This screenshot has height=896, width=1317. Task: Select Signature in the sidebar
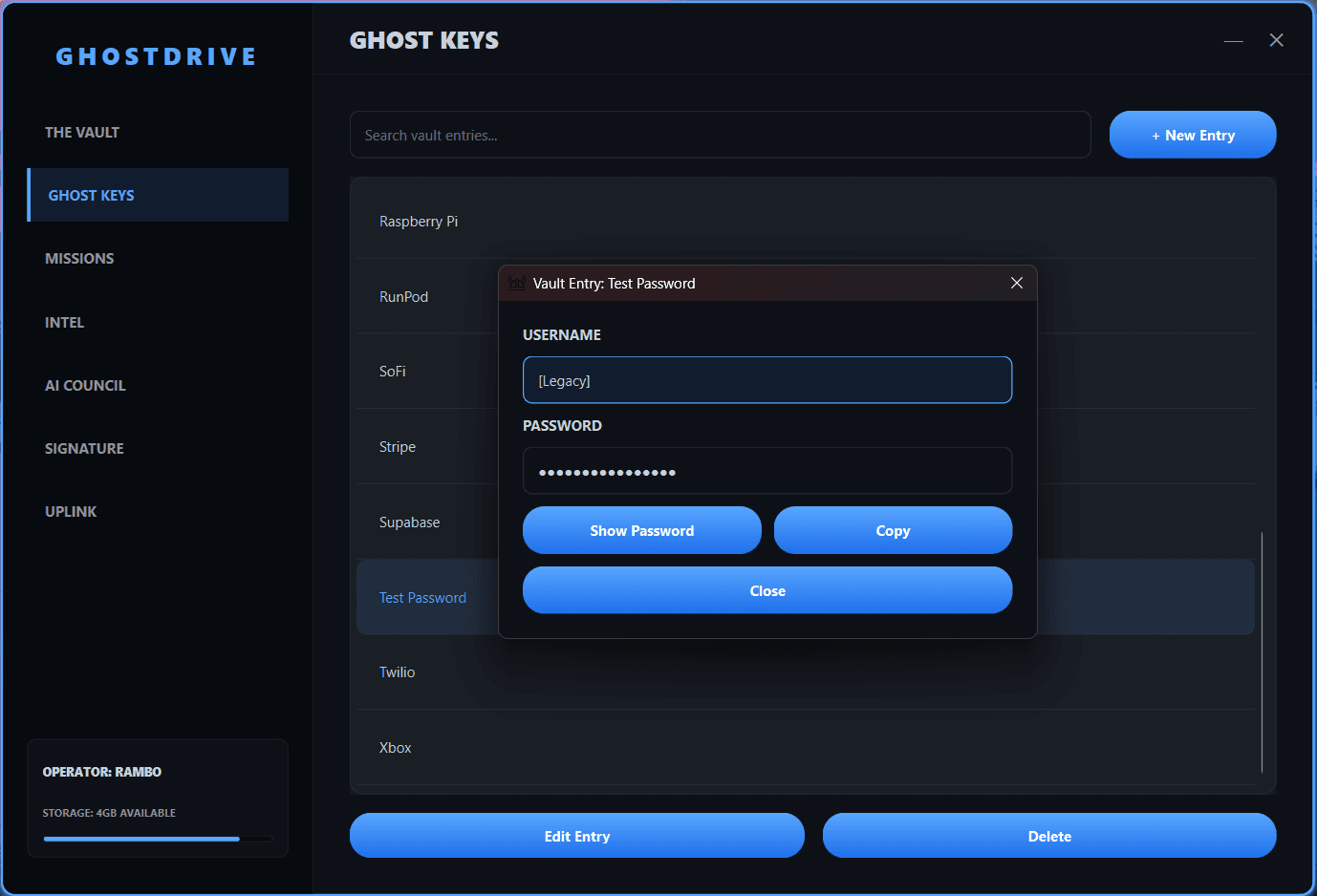(x=84, y=449)
